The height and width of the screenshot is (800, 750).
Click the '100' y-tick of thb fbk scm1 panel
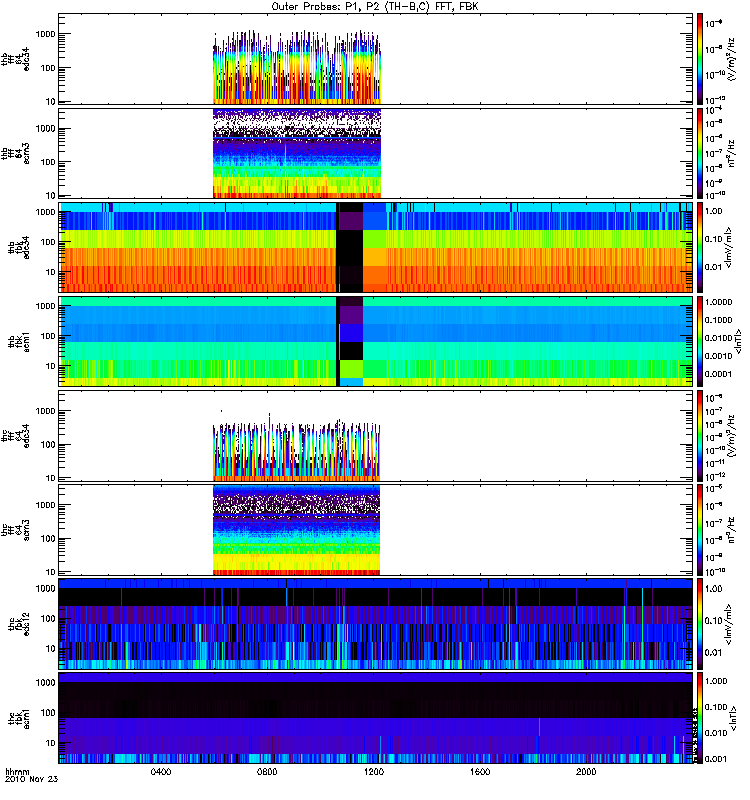48,336
